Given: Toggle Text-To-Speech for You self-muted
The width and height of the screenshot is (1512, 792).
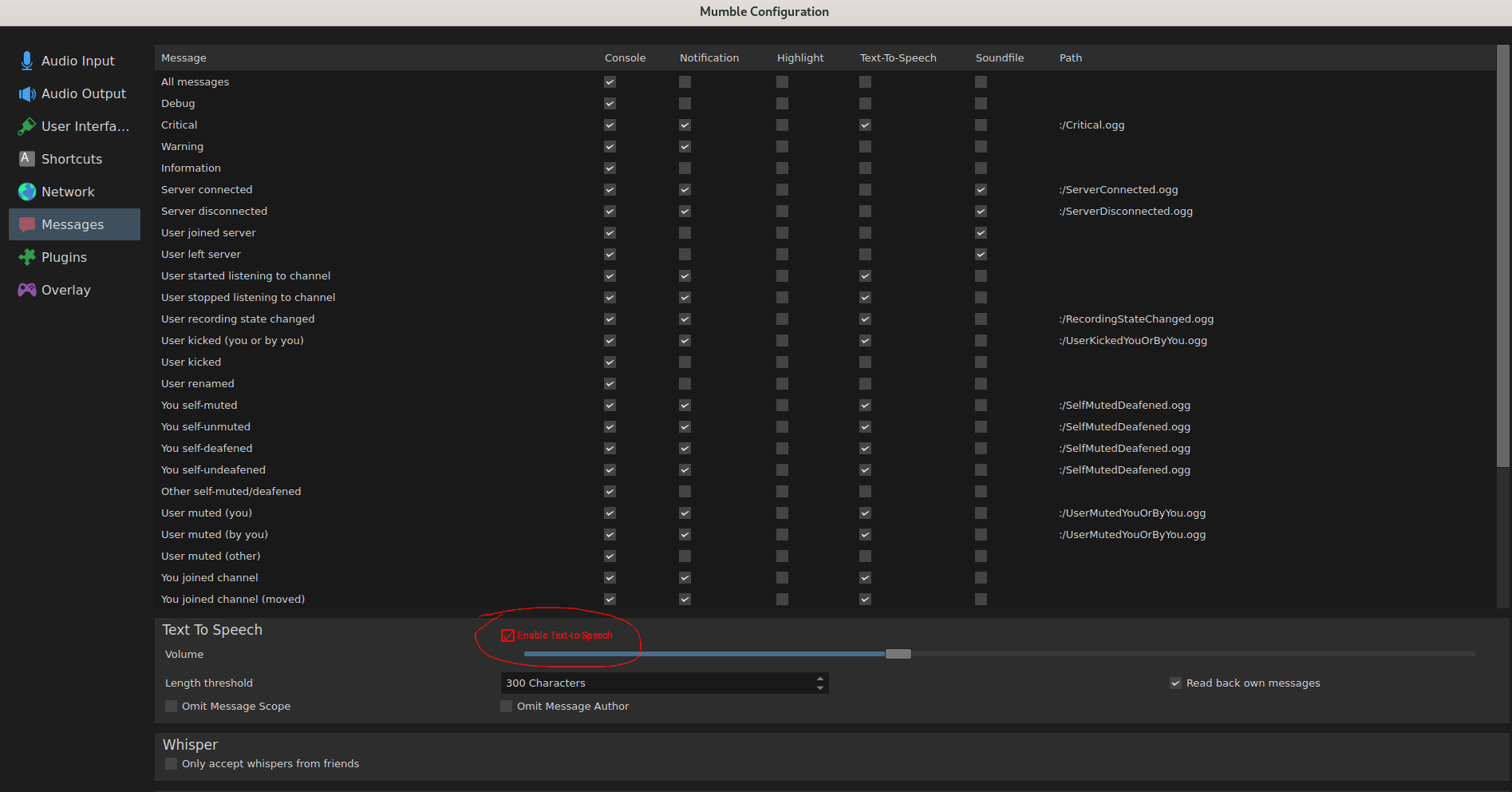Looking at the screenshot, I should [x=865, y=405].
